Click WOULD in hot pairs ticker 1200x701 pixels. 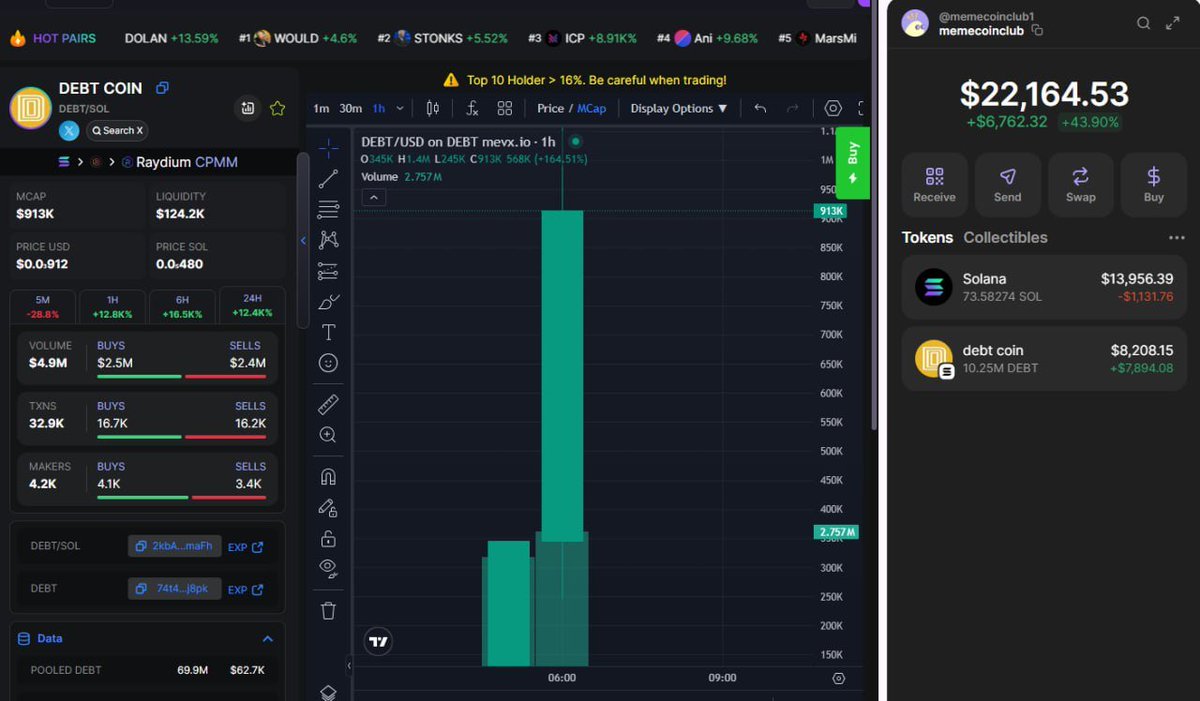pyautogui.click(x=297, y=38)
